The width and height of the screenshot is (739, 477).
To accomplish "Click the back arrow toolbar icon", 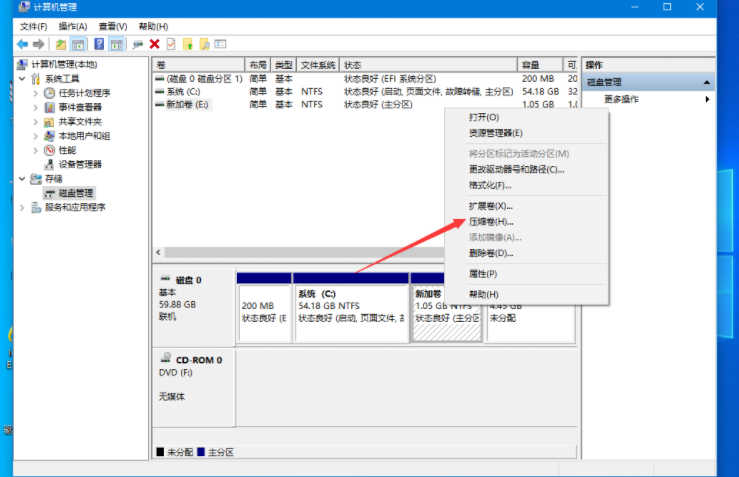I will 22,44.
